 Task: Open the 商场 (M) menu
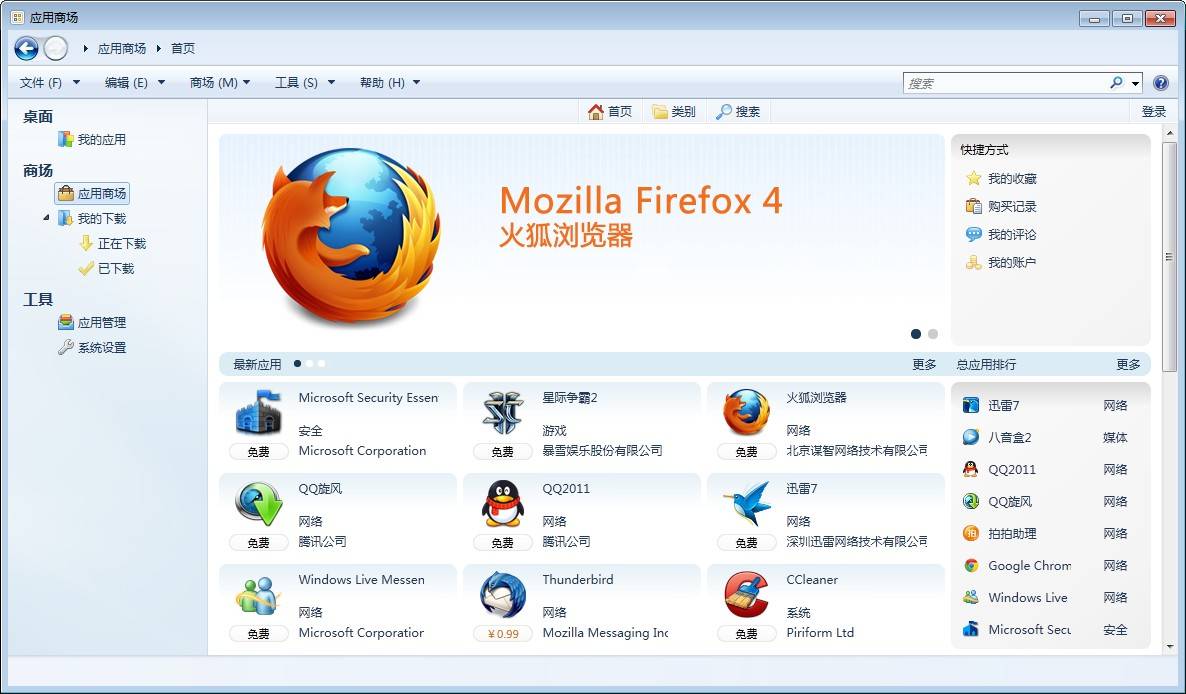point(220,83)
